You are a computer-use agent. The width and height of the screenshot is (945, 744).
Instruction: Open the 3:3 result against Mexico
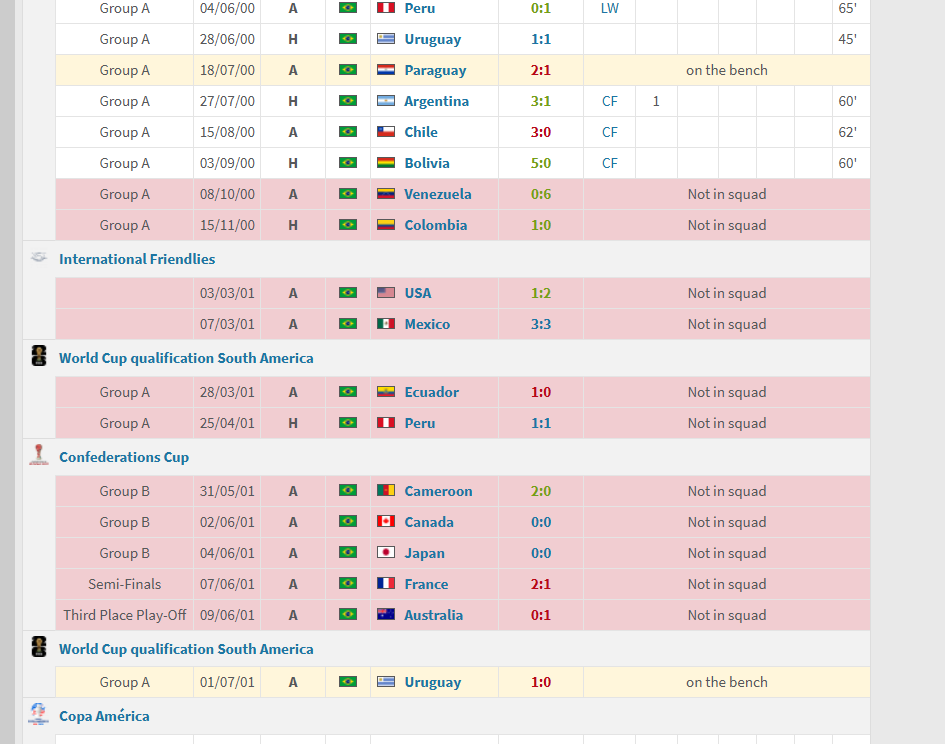click(541, 324)
